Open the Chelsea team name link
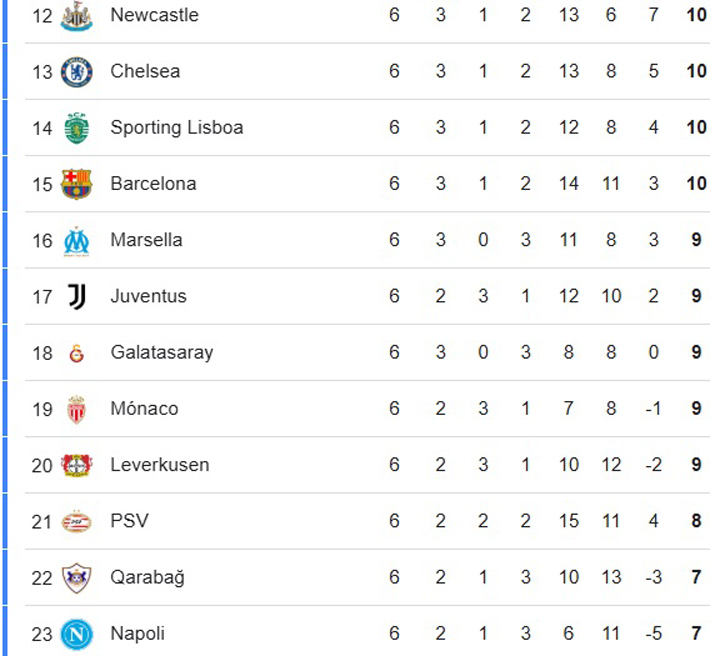The width and height of the screenshot is (710, 656). (145, 71)
